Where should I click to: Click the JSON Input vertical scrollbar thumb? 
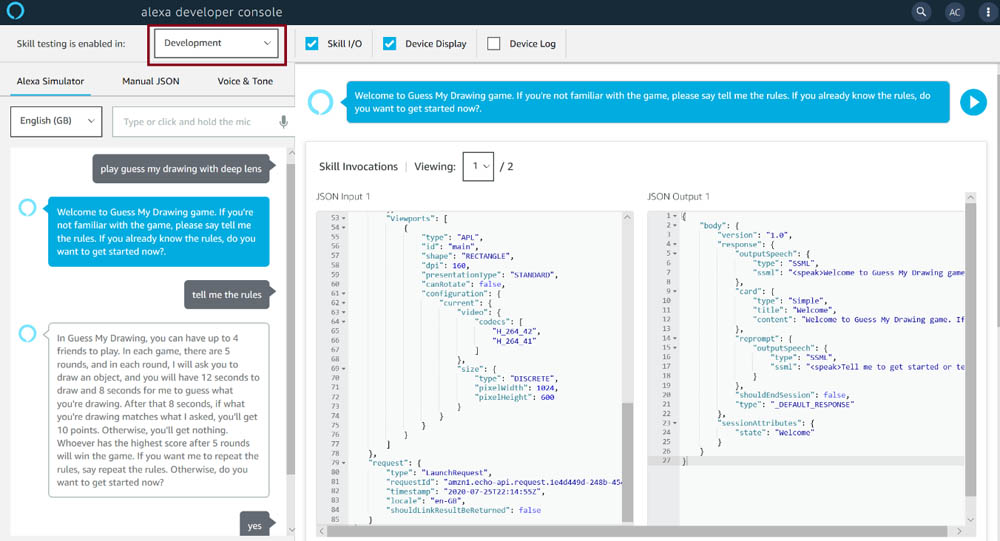coord(628,462)
